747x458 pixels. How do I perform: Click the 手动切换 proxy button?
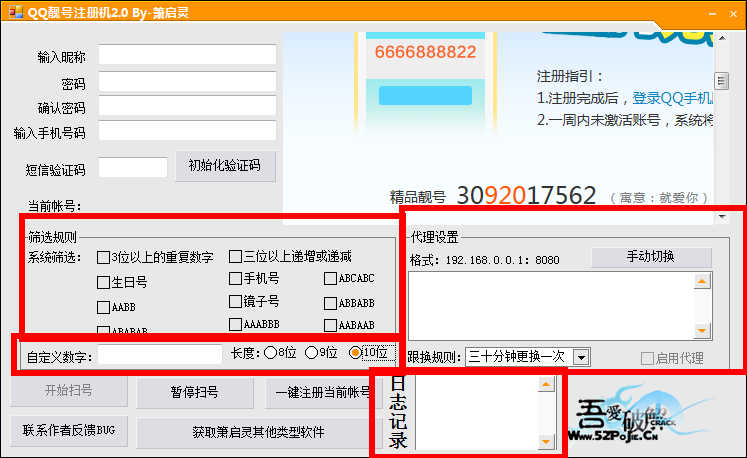(x=650, y=257)
